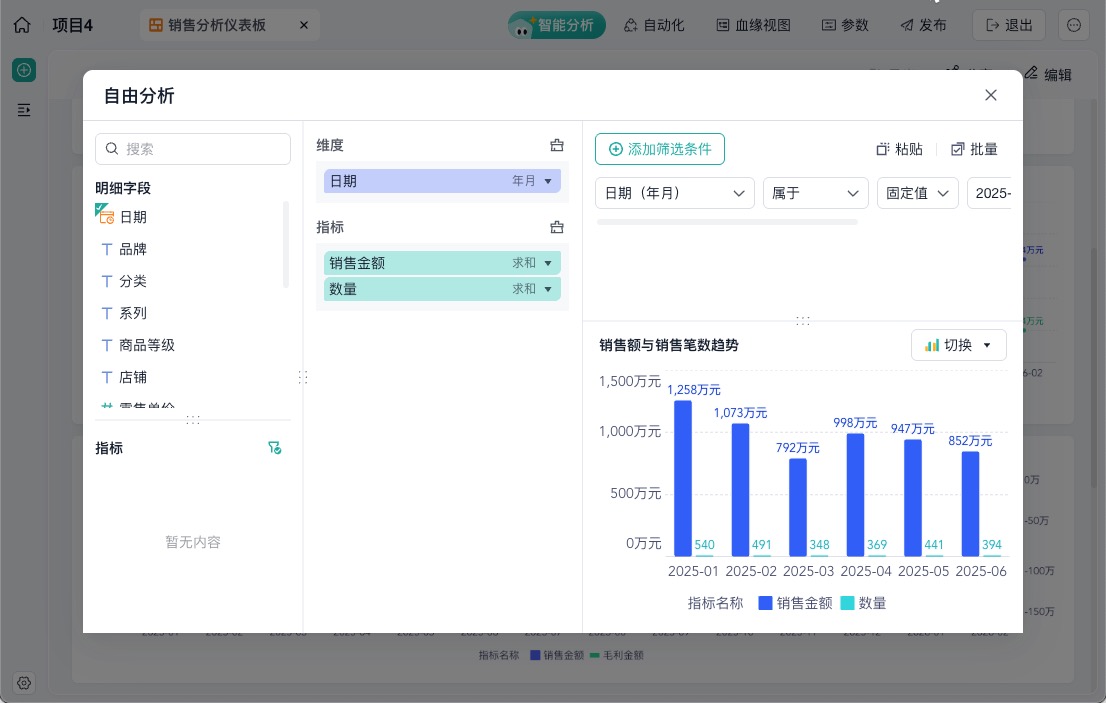Toggle 销售金额 legend color swatch

click(x=765, y=603)
